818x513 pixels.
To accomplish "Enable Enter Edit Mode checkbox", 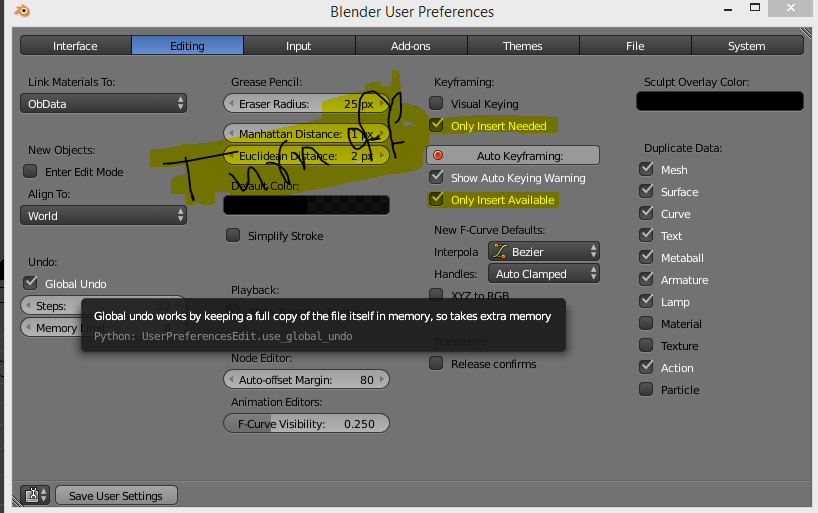I will coord(30,171).
